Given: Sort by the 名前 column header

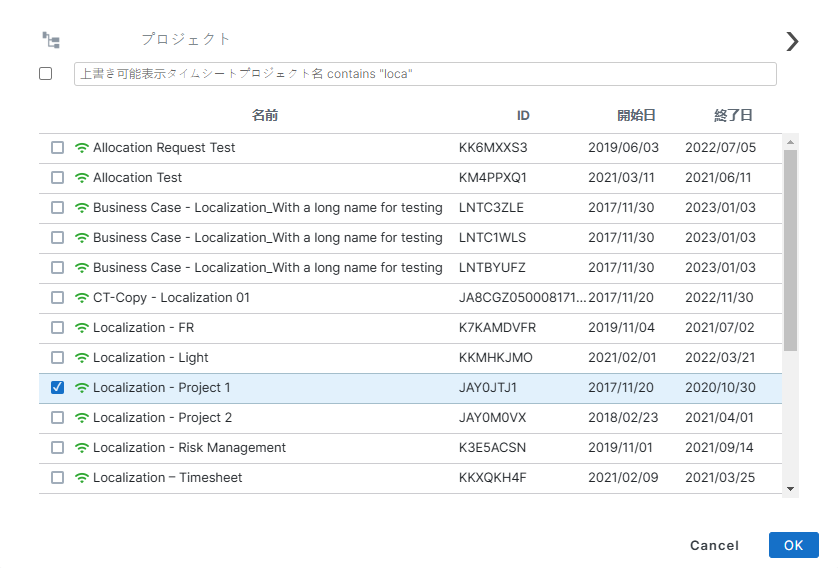Looking at the screenshot, I should 265,116.
